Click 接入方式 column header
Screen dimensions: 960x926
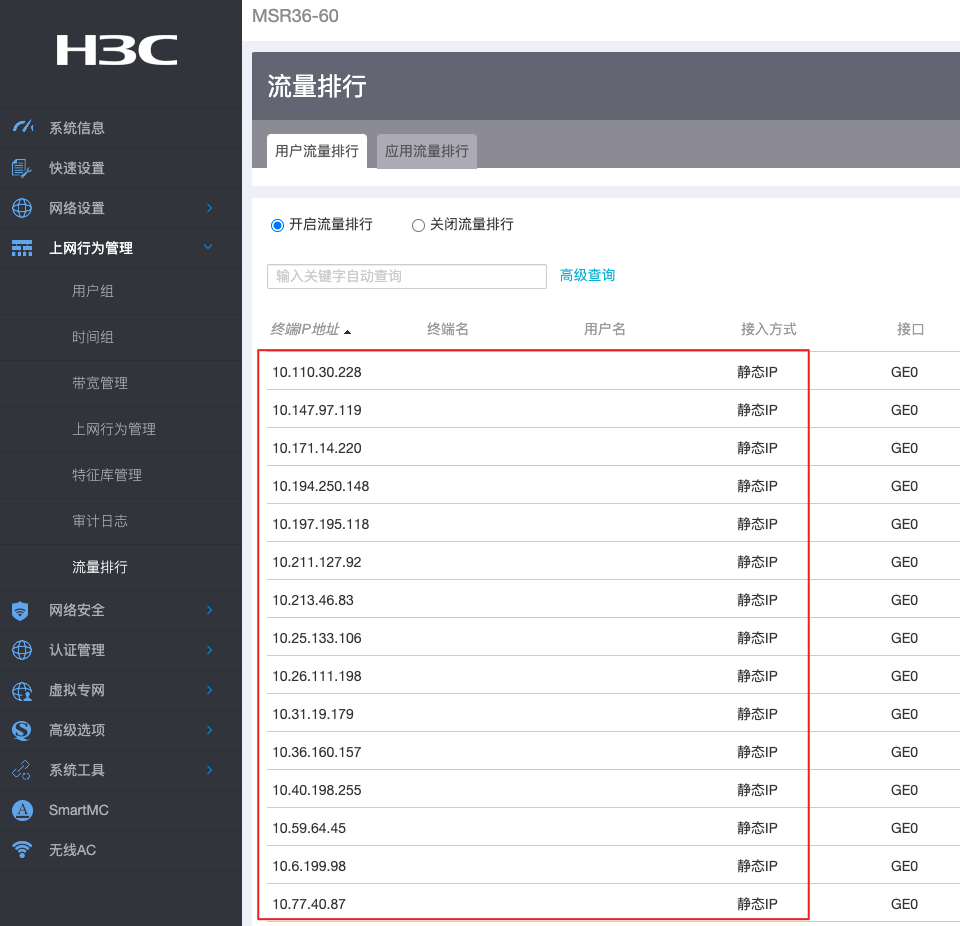768,329
